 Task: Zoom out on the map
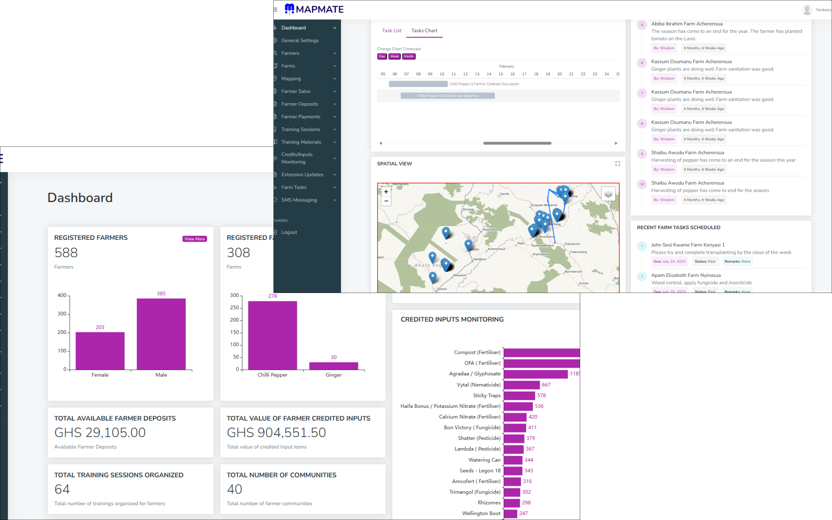click(x=386, y=201)
